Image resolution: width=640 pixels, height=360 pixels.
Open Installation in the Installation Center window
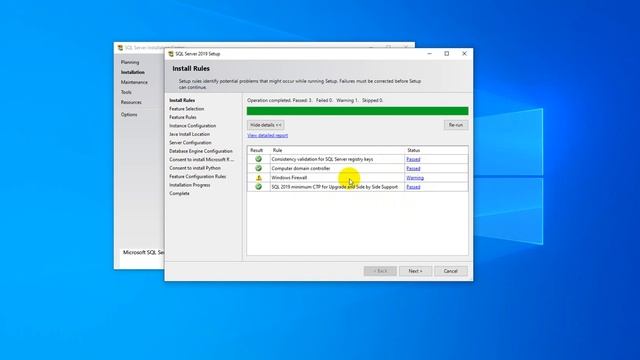click(x=133, y=72)
